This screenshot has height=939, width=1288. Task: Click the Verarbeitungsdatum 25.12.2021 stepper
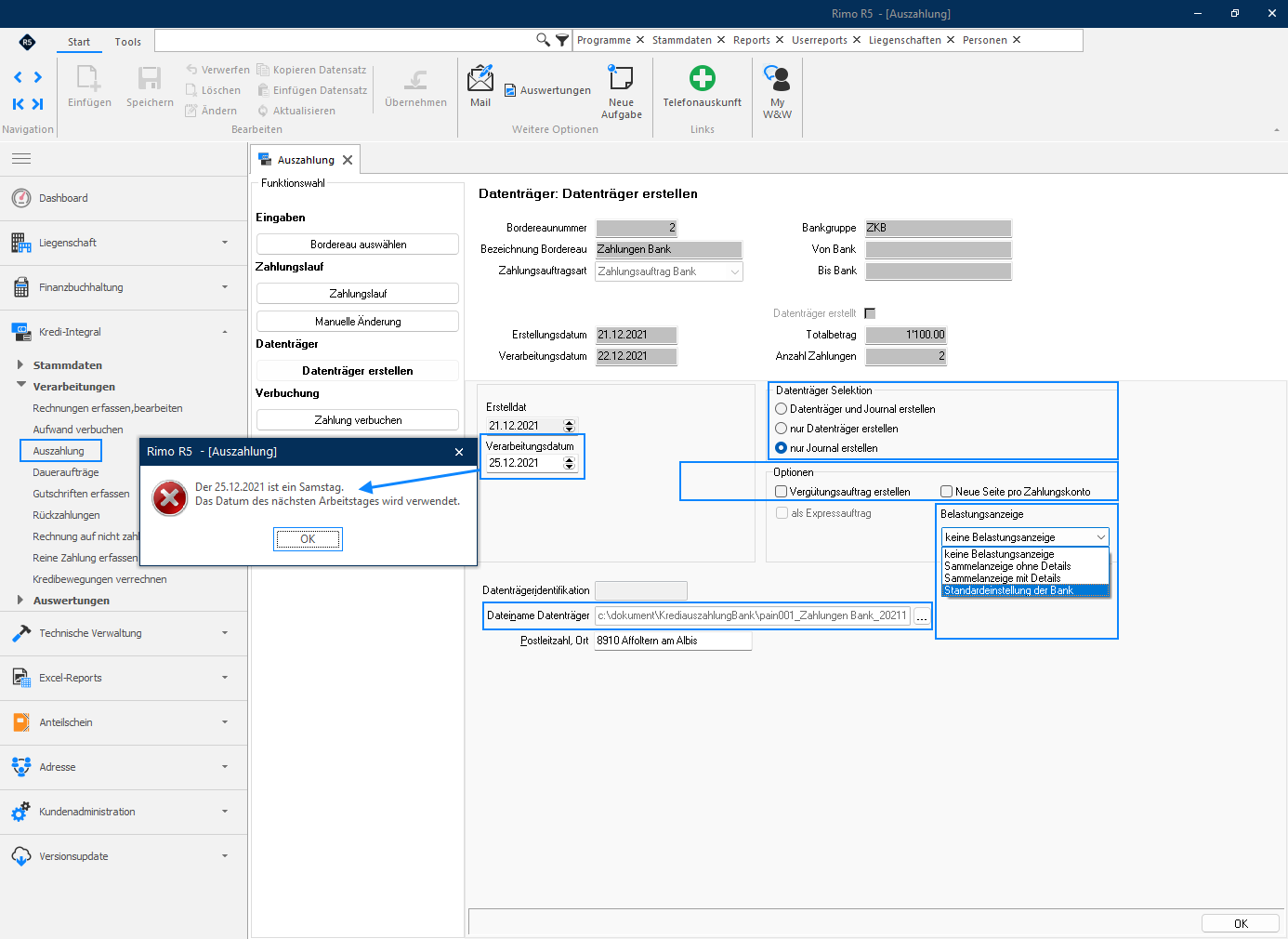[x=570, y=463]
